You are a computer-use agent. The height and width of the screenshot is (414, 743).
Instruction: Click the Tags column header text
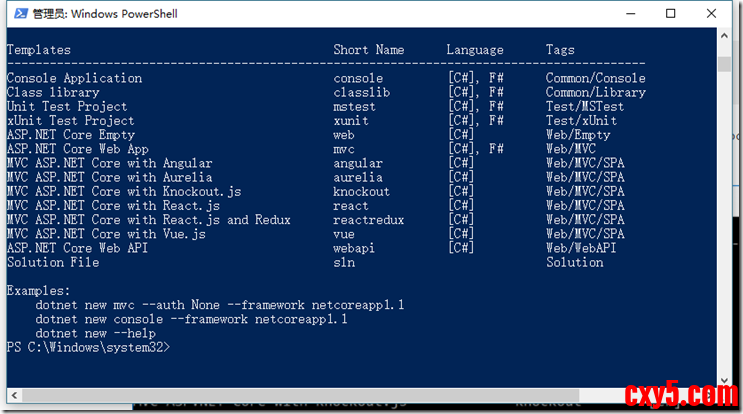(560, 50)
